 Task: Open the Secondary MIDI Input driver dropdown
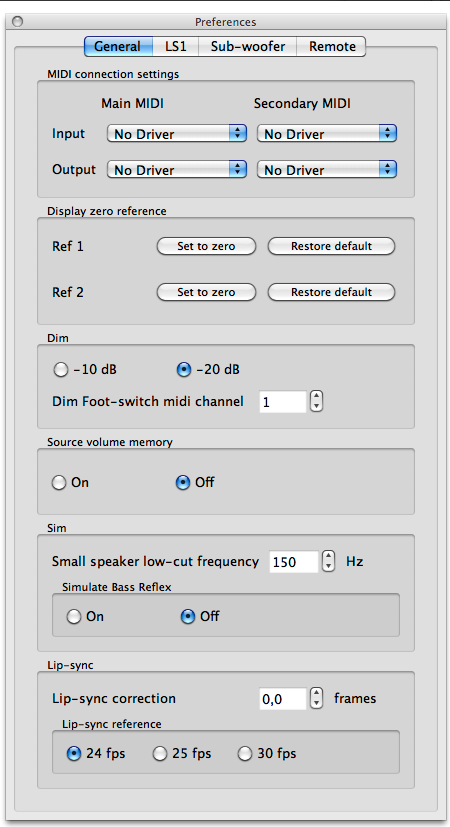[x=327, y=134]
